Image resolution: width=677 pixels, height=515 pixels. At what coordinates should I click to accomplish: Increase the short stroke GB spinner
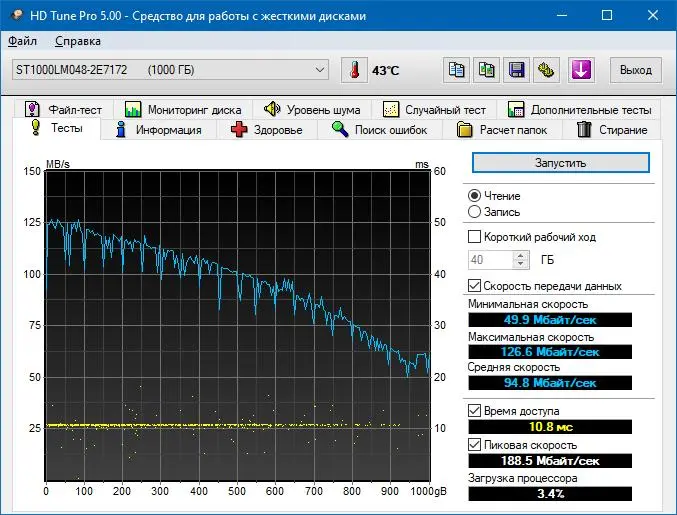521,256
